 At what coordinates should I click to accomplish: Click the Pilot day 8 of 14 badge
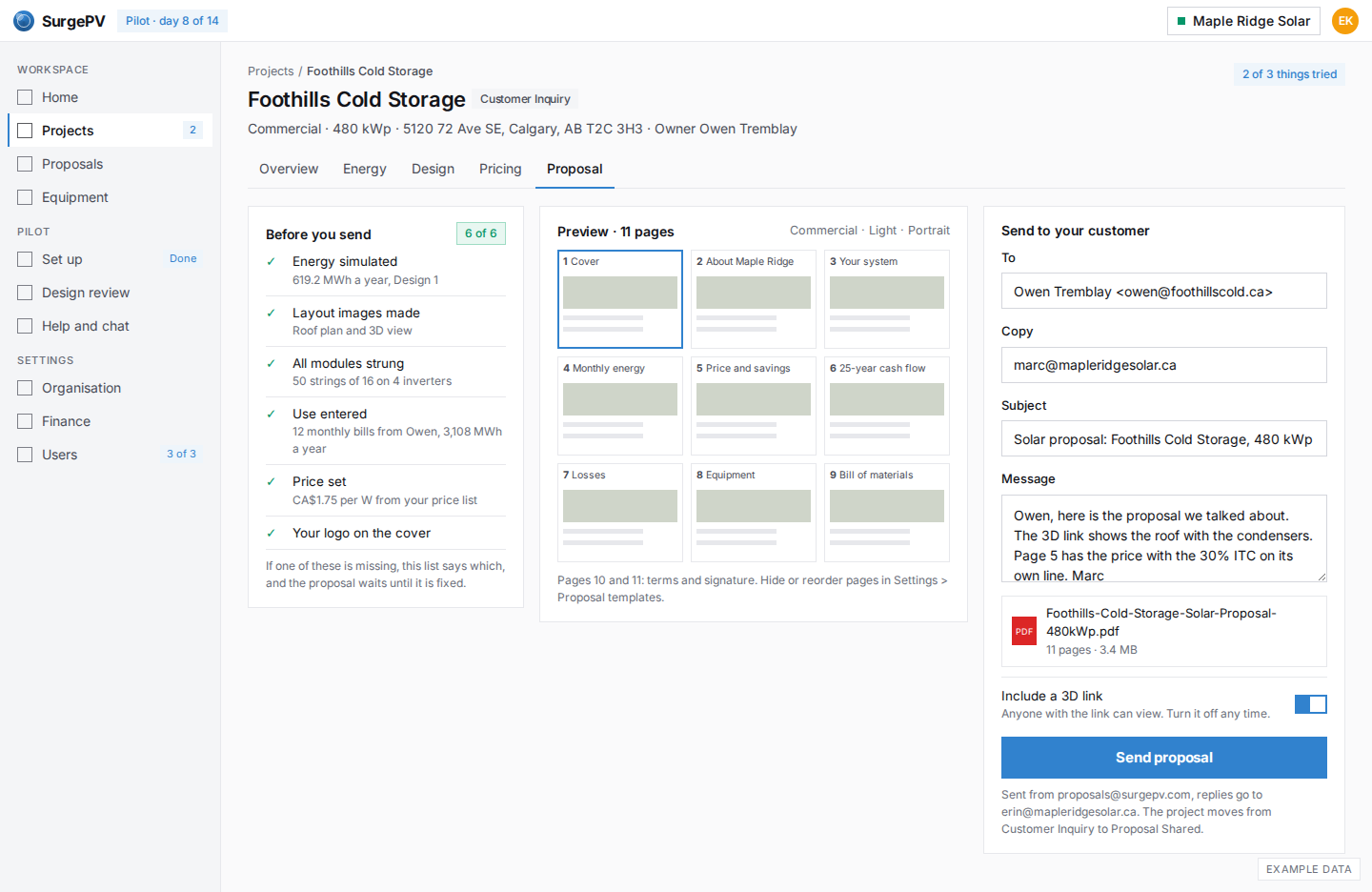point(172,21)
